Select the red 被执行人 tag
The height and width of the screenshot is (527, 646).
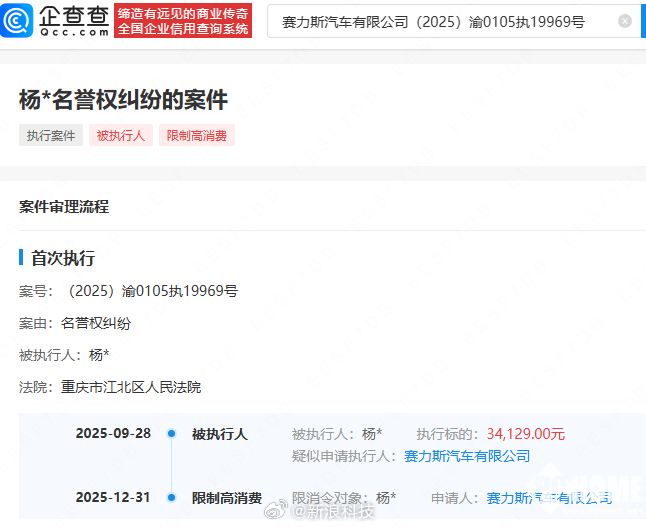click(121, 135)
